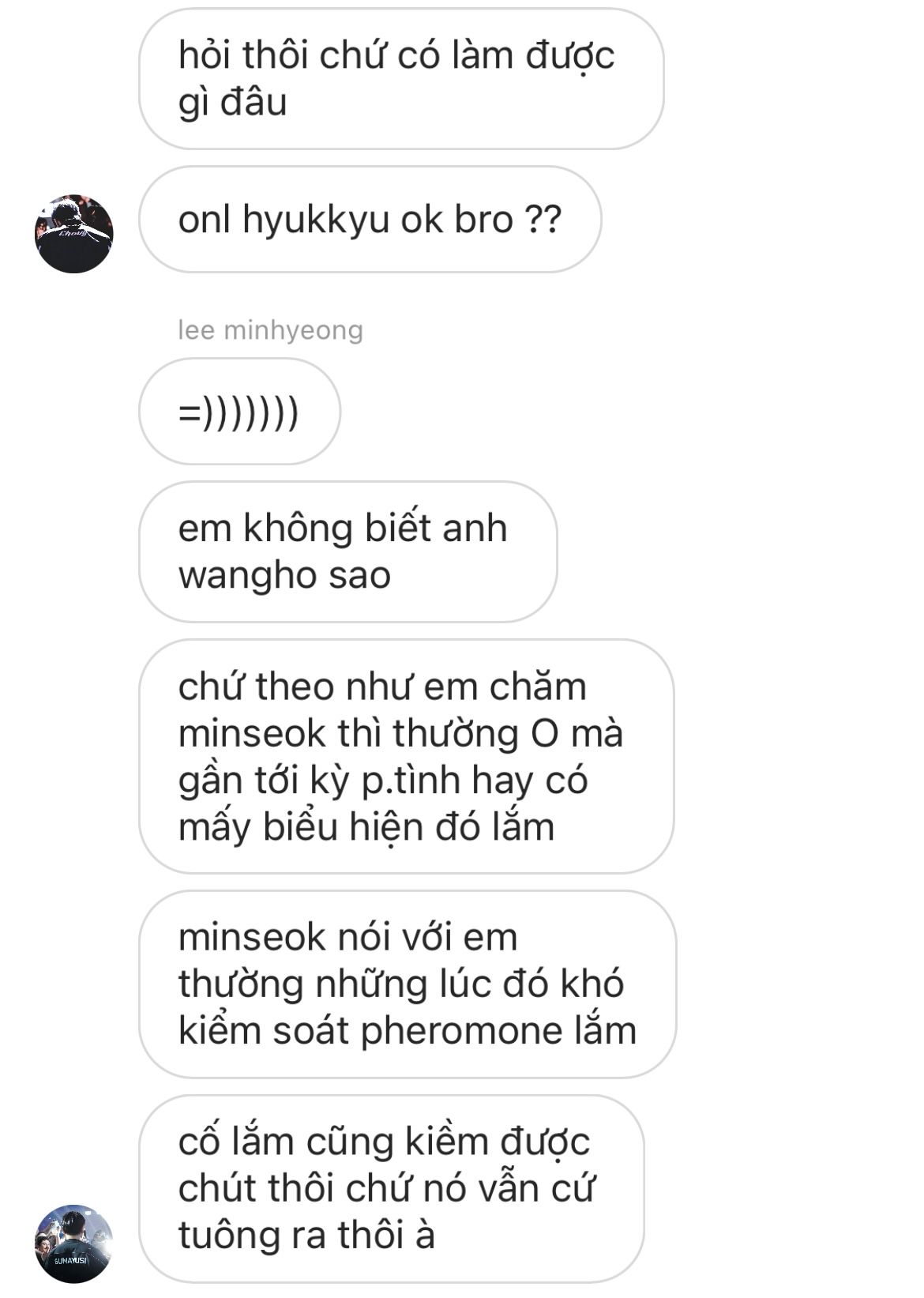Click the word 'hyukkyu' in the second message

click(316, 220)
